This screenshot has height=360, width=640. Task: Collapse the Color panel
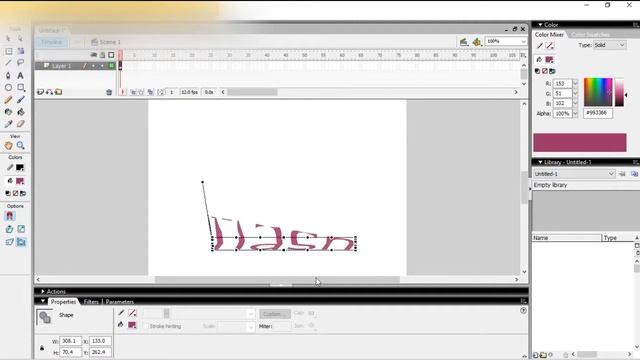[540, 25]
